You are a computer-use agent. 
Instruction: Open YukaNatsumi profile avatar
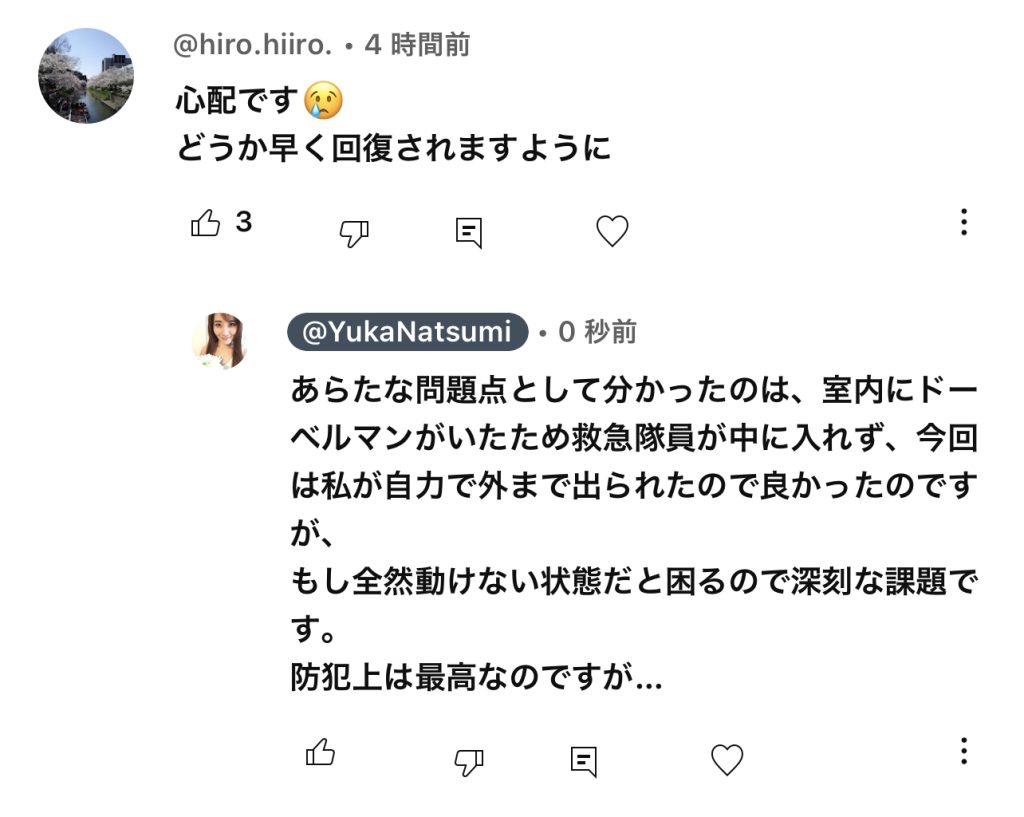point(219,341)
